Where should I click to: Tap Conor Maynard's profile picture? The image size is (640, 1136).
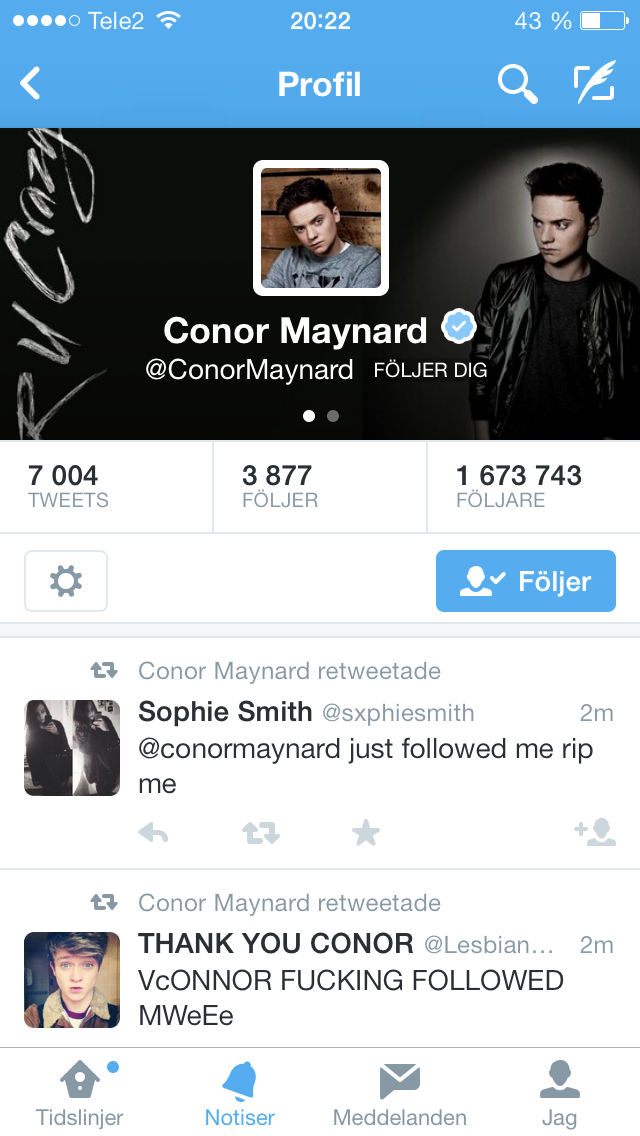320,227
